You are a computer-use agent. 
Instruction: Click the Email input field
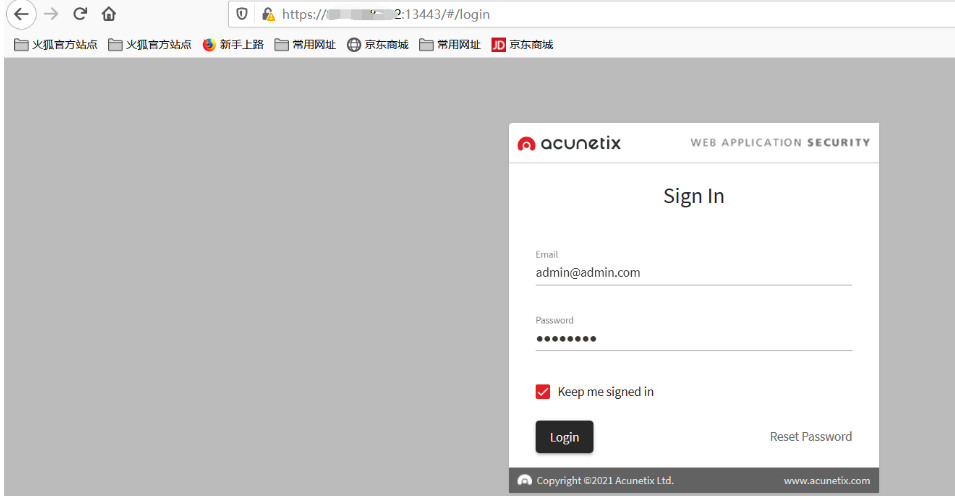(694, 272)
